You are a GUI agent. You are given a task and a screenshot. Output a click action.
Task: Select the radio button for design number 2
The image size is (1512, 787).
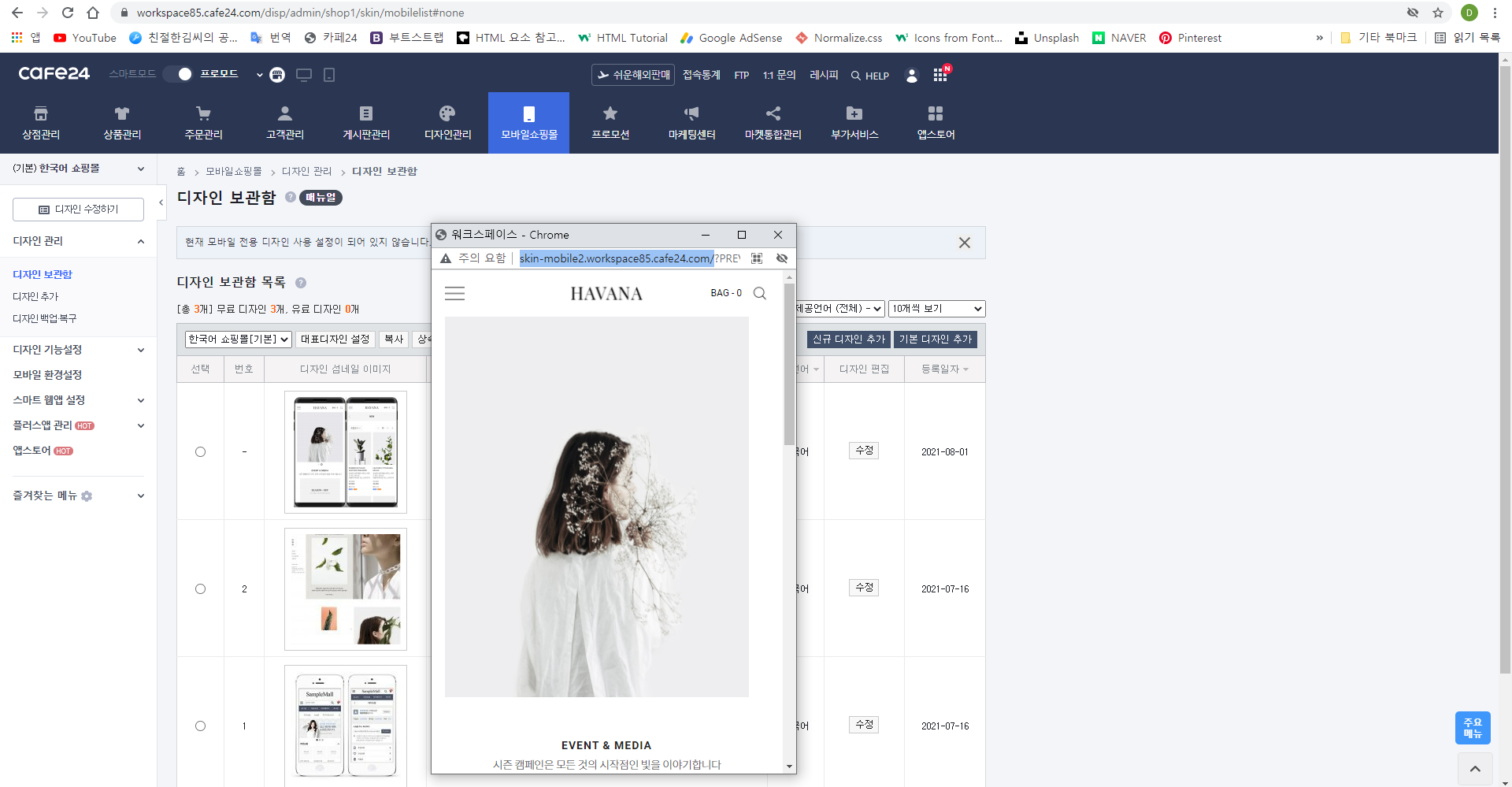pos(200,589)
